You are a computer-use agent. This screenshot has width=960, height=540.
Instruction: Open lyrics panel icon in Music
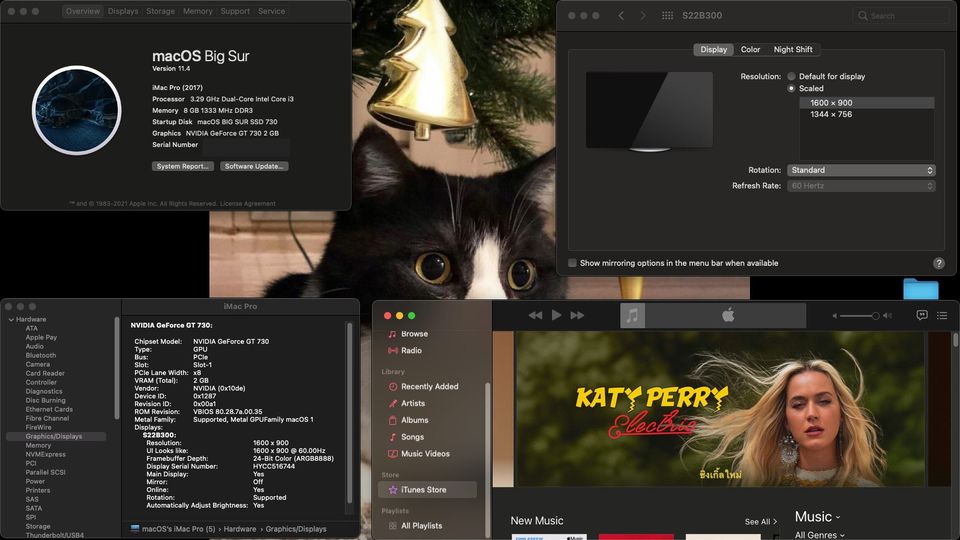coord(921,315)
